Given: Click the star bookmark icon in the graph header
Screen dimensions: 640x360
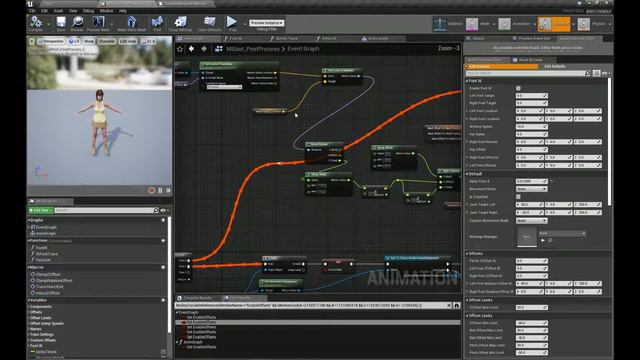Looking at the screenshot, I should pos(180,49).
